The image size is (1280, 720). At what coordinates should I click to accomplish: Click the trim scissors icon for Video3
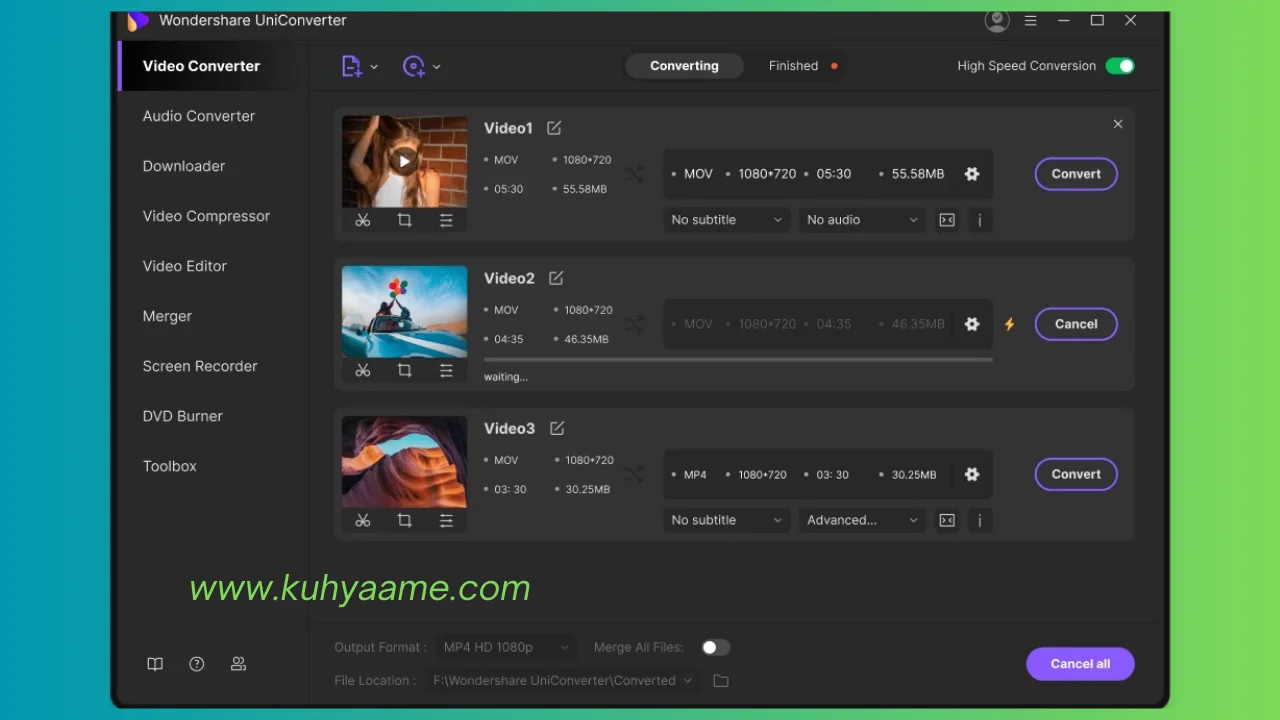coord(363,520)
